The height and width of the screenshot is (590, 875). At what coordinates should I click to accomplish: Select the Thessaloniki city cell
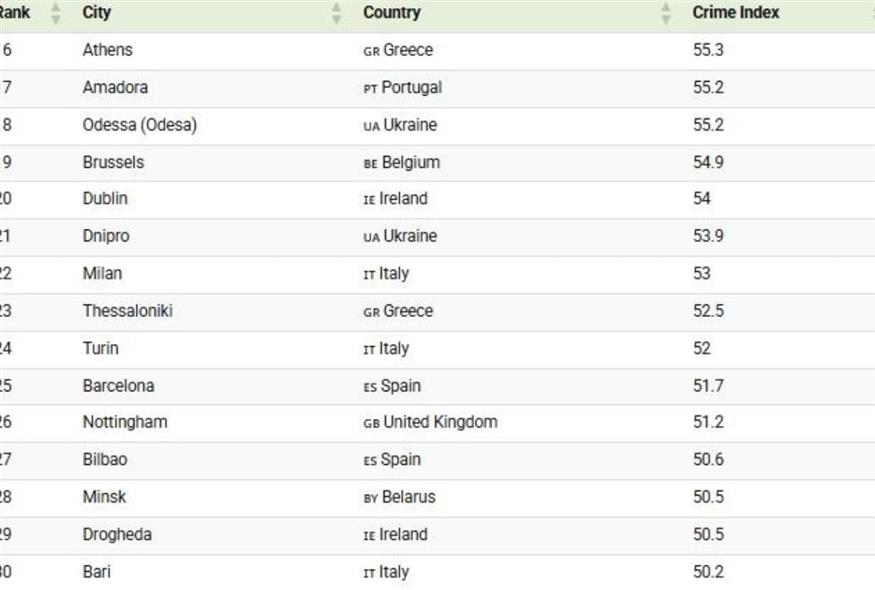click(127, 311)
